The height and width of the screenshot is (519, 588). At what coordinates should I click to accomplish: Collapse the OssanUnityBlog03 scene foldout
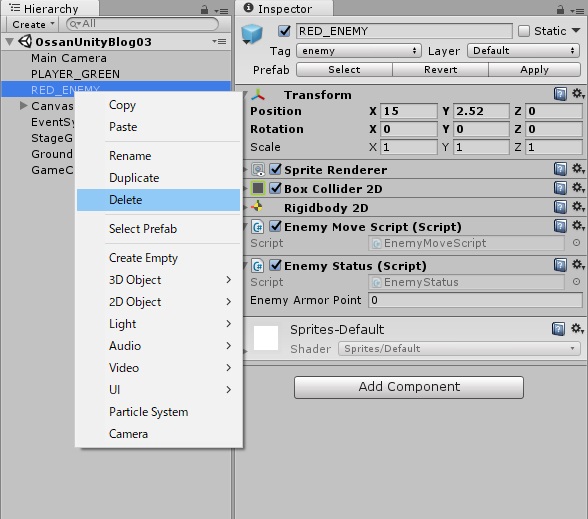10,42
